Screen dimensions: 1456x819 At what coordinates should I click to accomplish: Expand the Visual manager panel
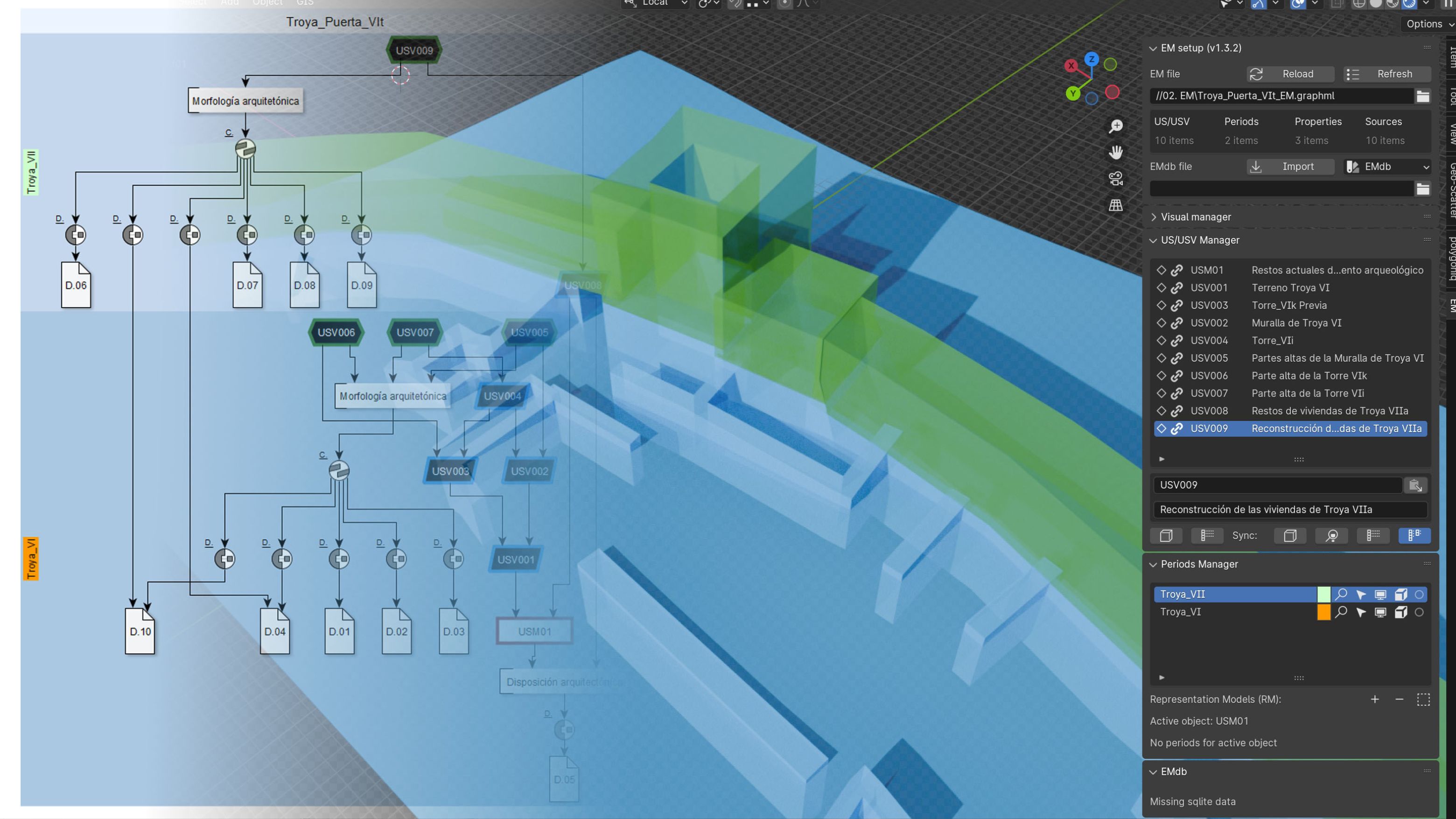point(1196,217)
